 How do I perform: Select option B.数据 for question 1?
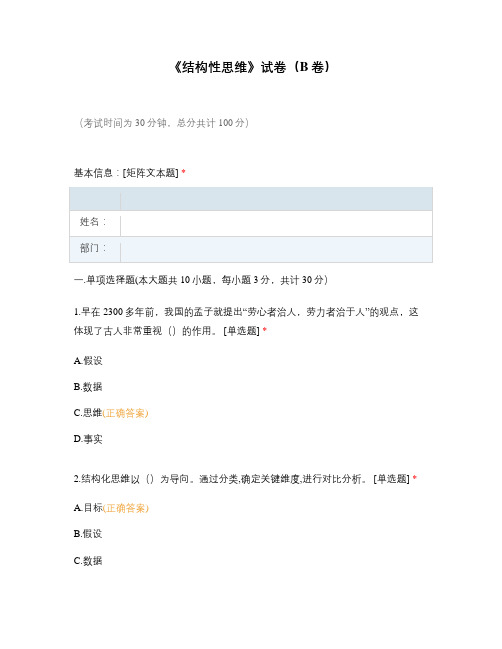[88, 387]
